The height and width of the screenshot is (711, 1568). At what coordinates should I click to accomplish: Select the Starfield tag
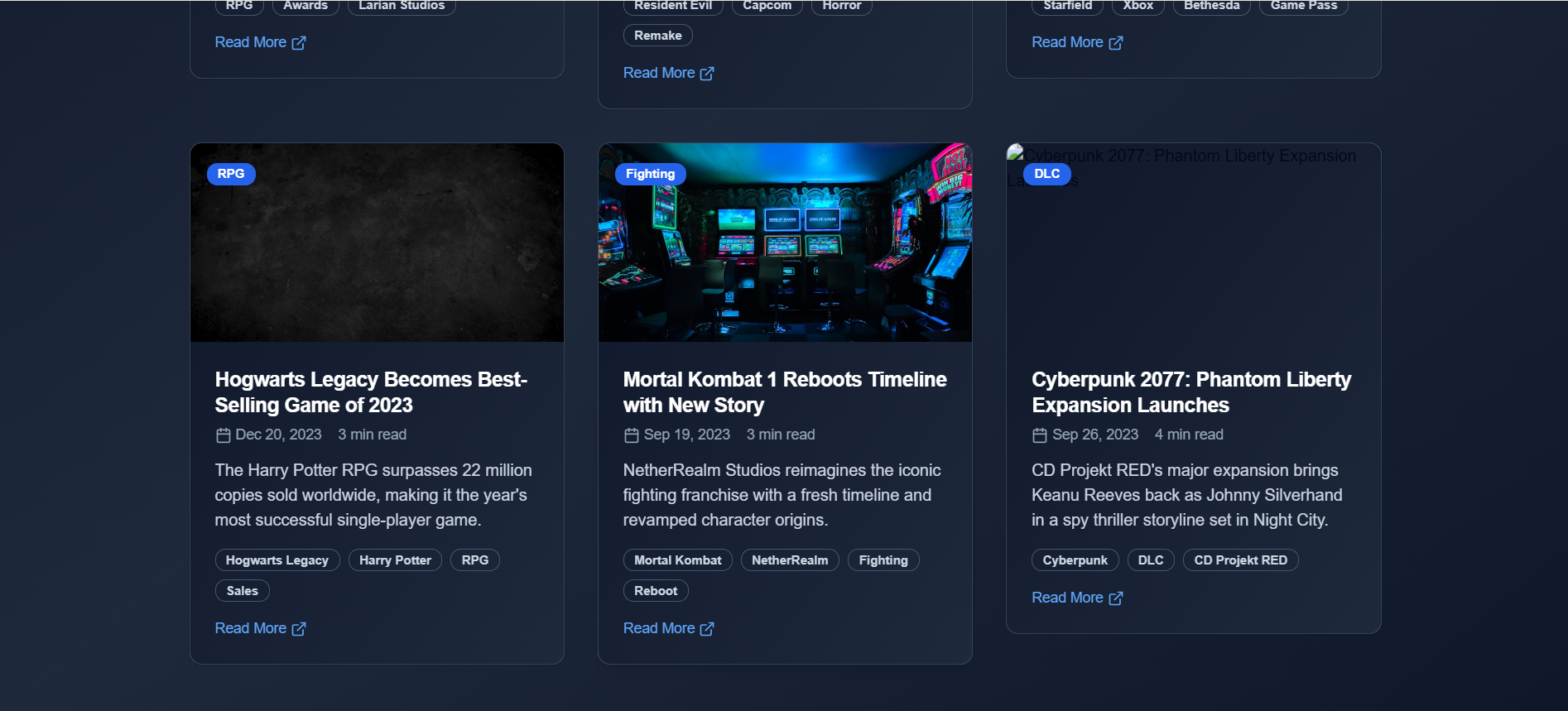point(1068,6)
